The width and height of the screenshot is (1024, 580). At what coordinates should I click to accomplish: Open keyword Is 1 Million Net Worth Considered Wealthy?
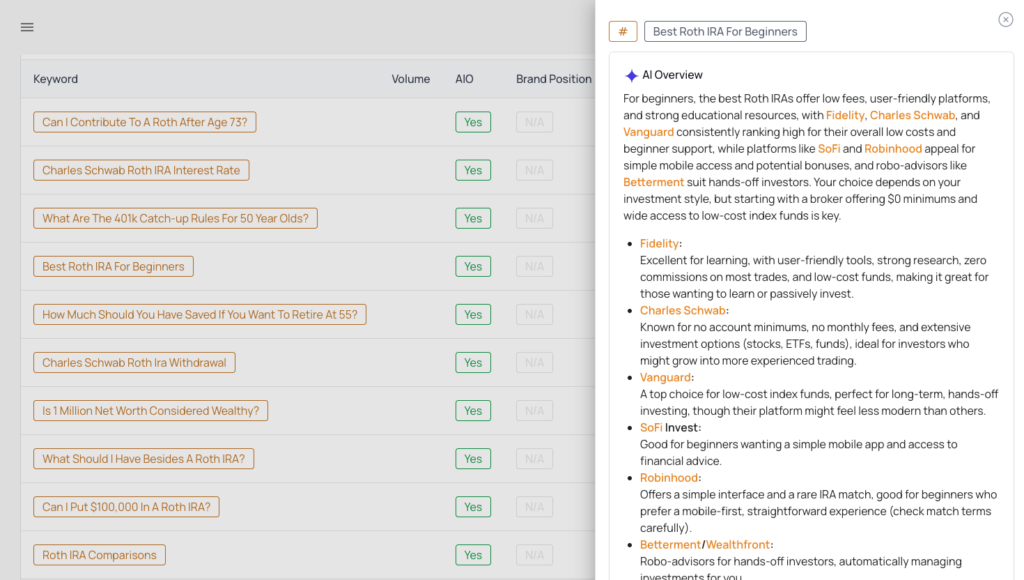pos(150,411)
